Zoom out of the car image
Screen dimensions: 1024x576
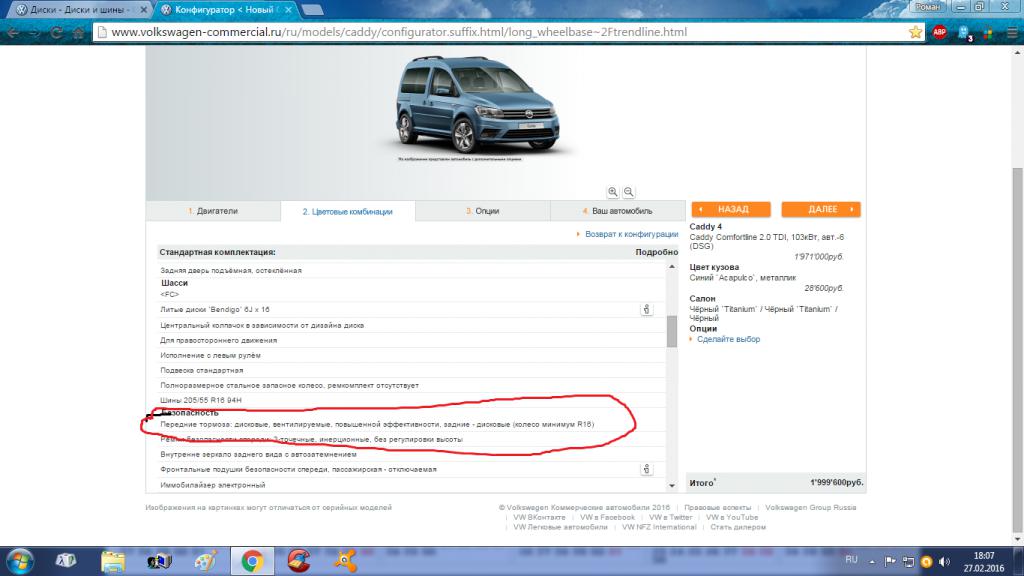(x=628, y=191)
